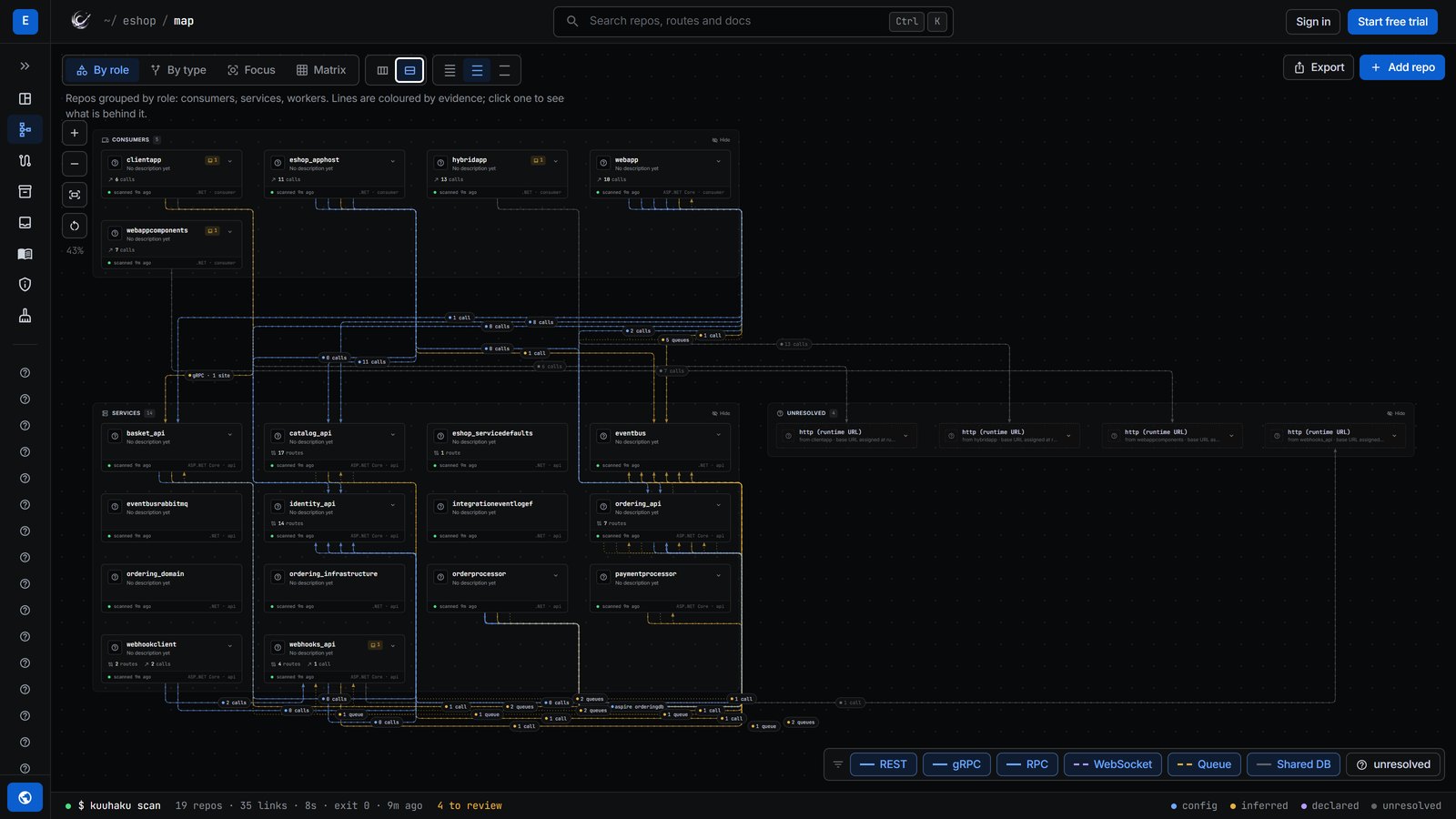Switch to the By role tab

pyautogui.click(x=103, y=70)
